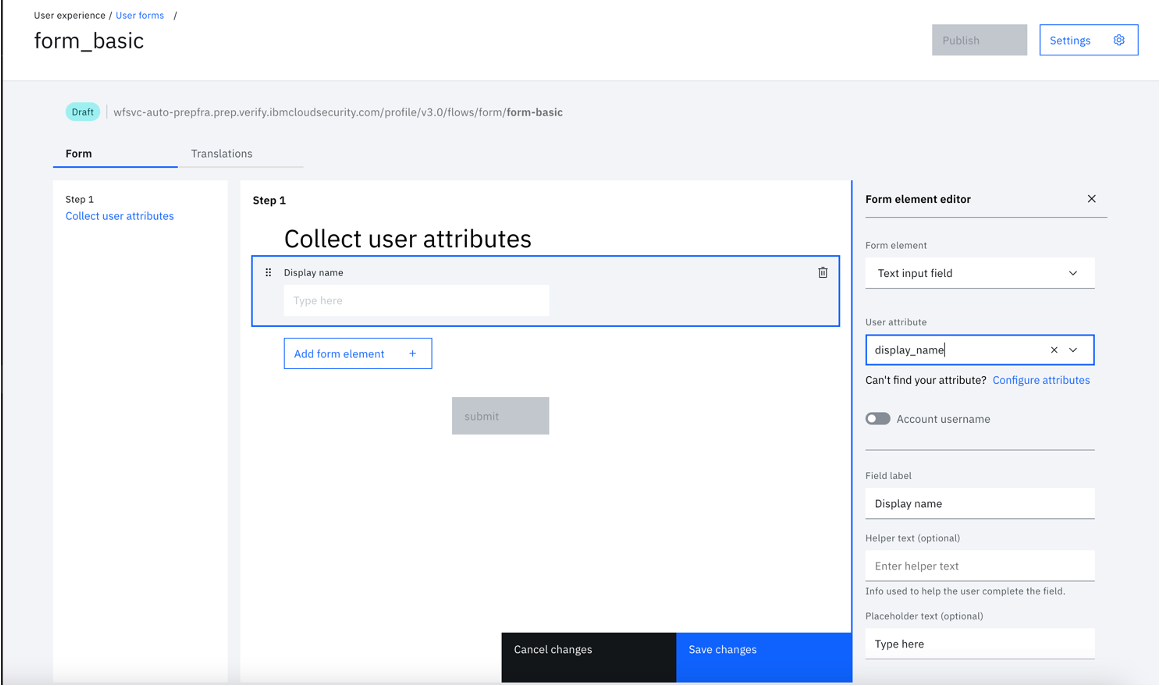Open the Configure attributes link
Screen dimensions: 1160x686
1041,380
